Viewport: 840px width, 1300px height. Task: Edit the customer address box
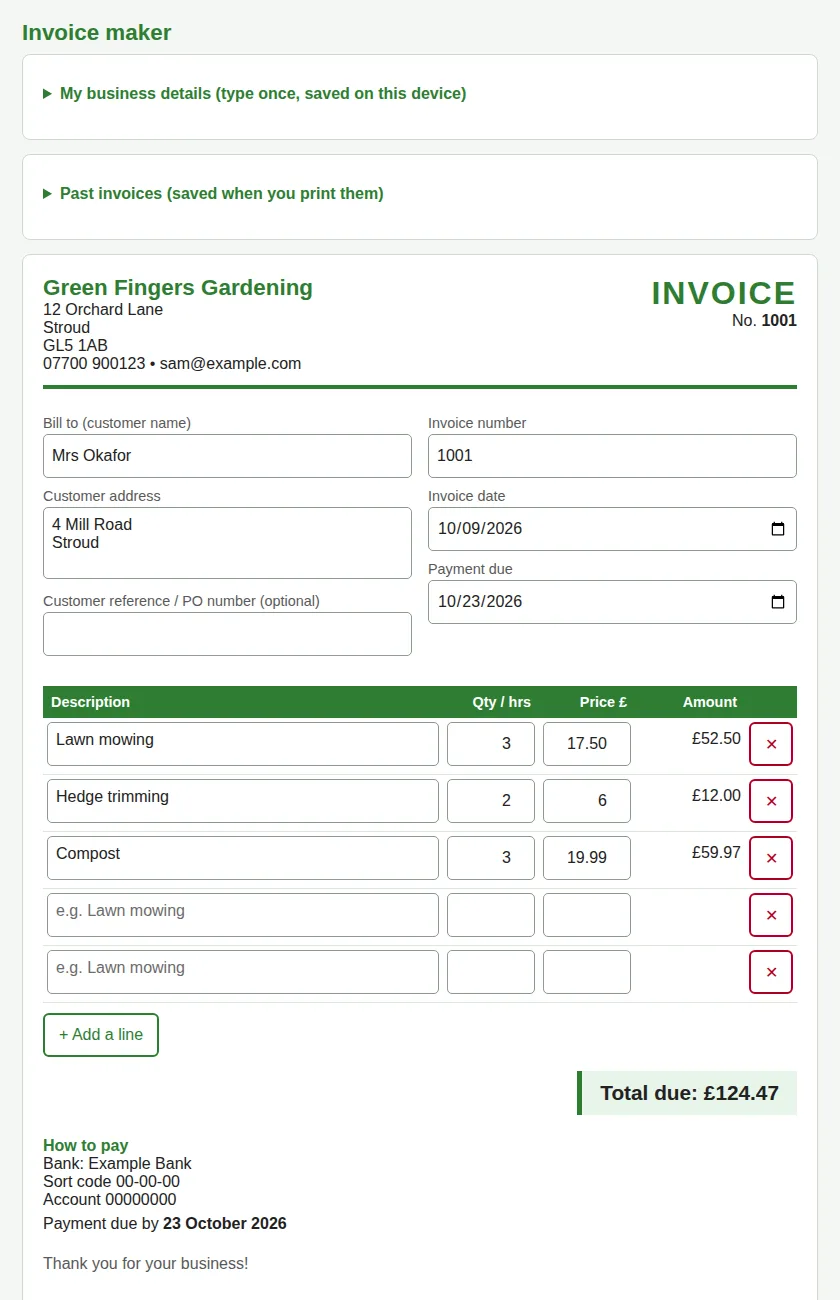227,543
